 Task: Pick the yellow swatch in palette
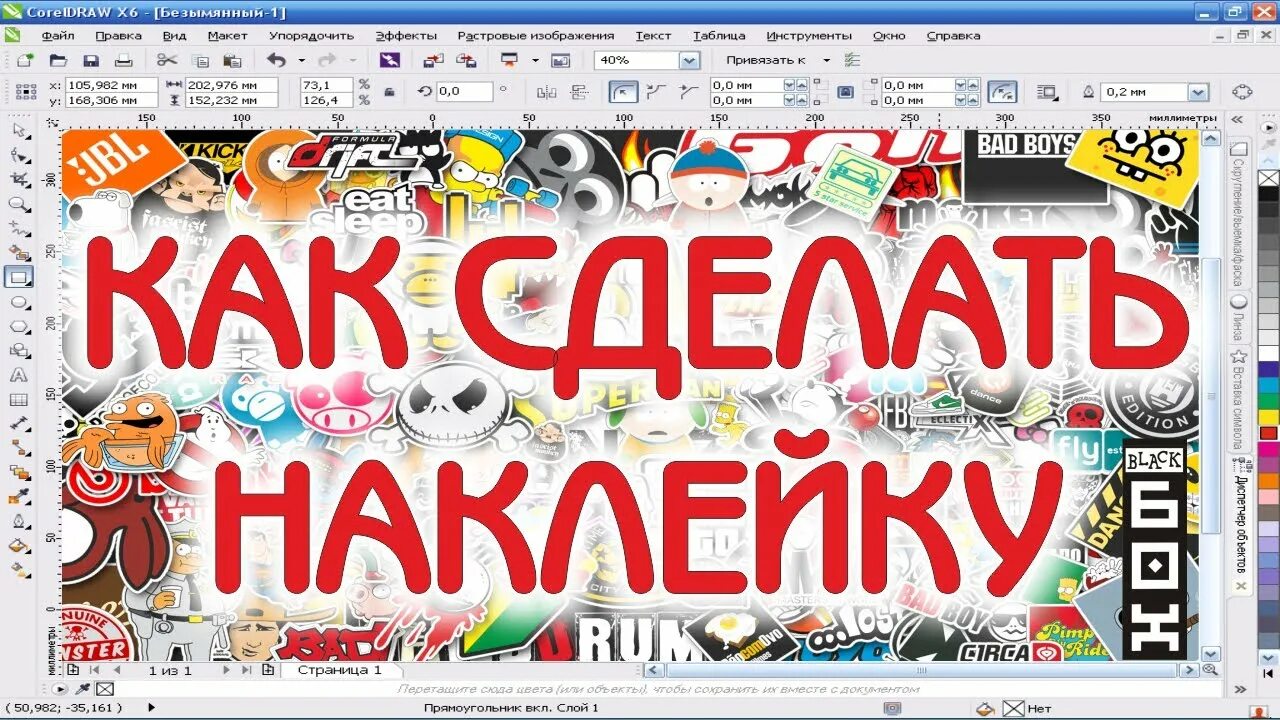click(x=1268, y=417)
